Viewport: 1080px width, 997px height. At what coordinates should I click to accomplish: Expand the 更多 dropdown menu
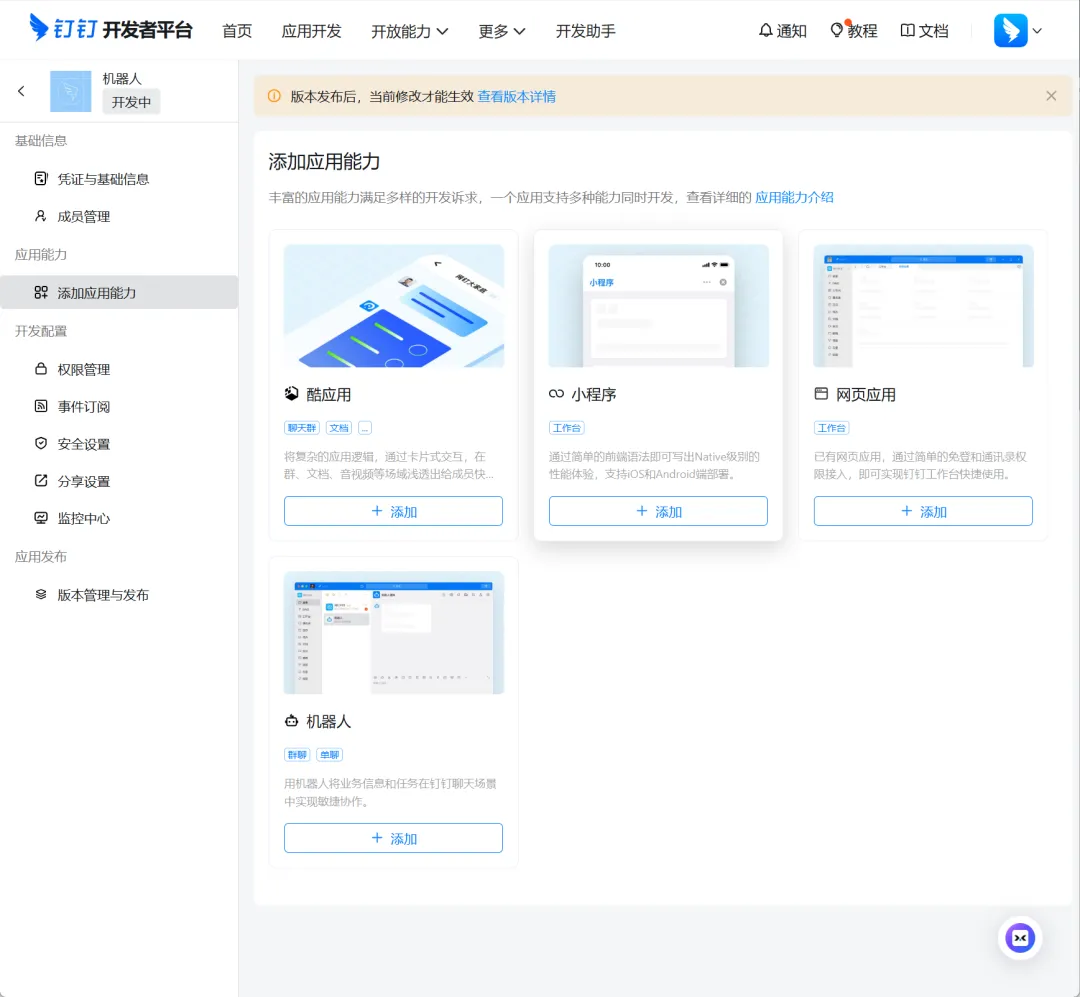click(x=502, y=31)
